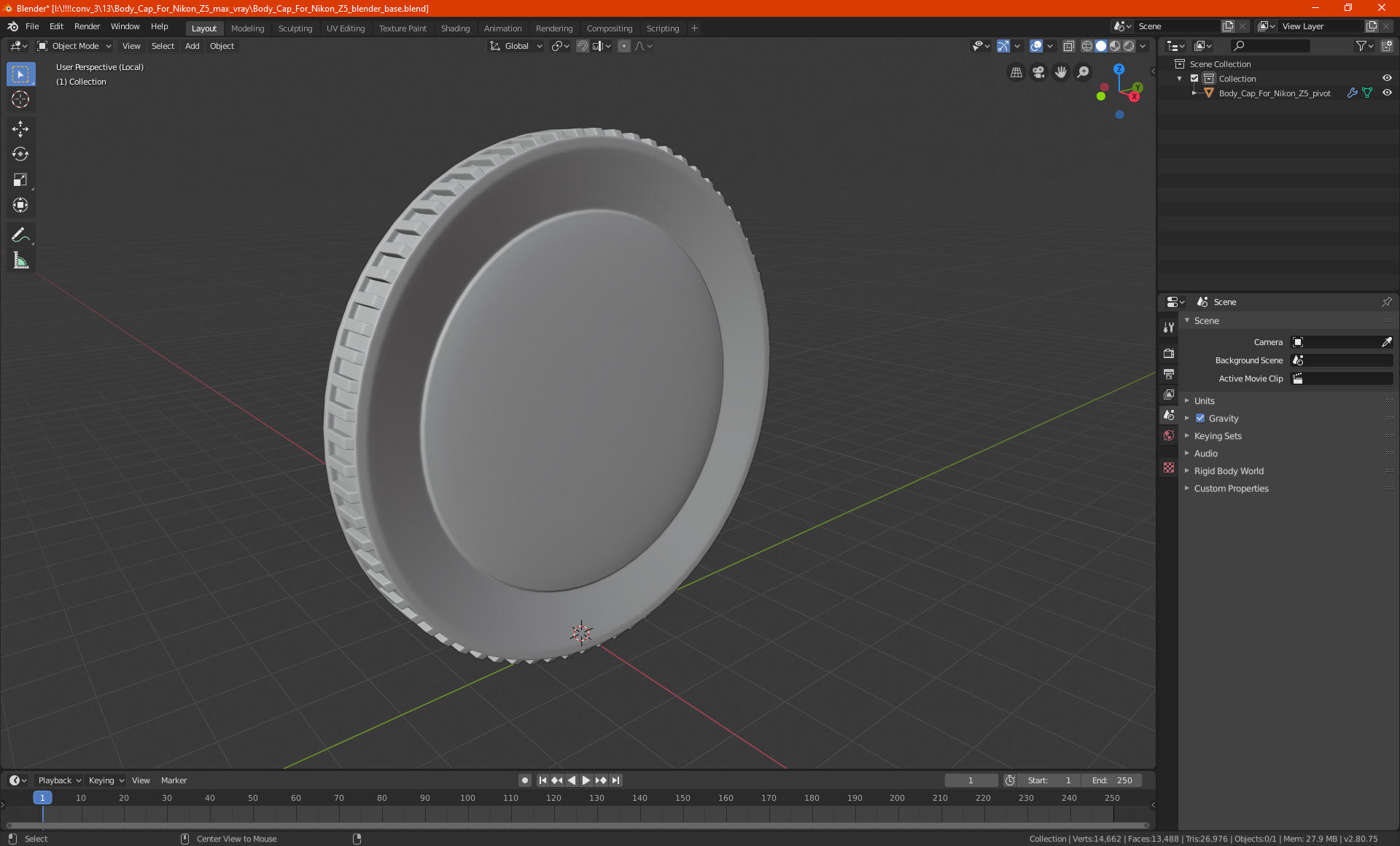Toggle snapping magnet icon

coord(583,46)
